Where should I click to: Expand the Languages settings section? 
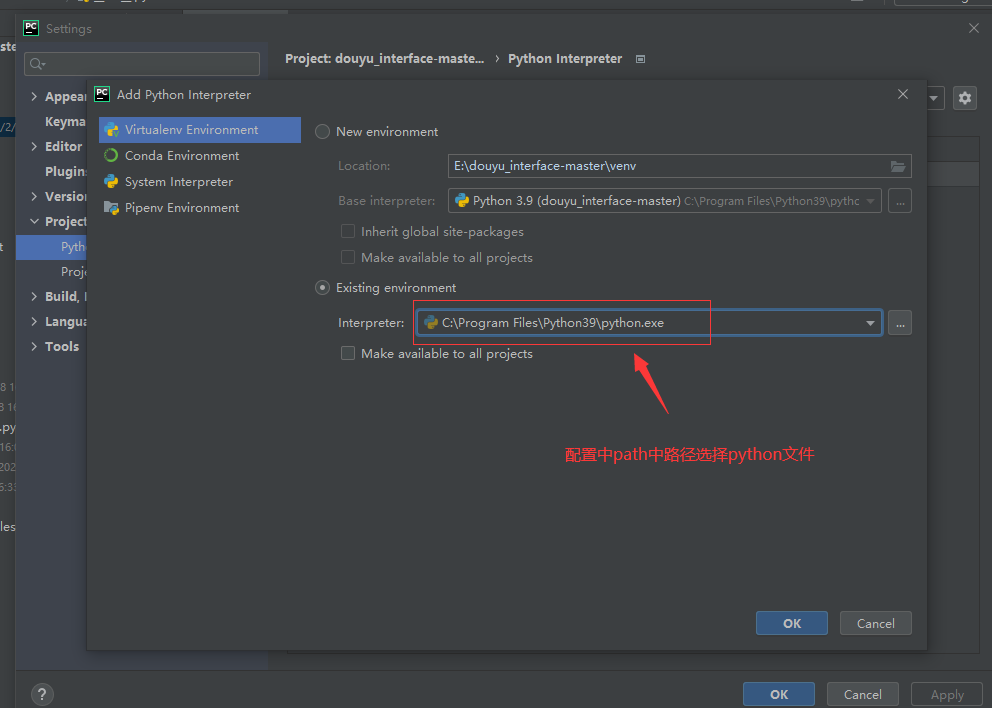click(34, 322)
